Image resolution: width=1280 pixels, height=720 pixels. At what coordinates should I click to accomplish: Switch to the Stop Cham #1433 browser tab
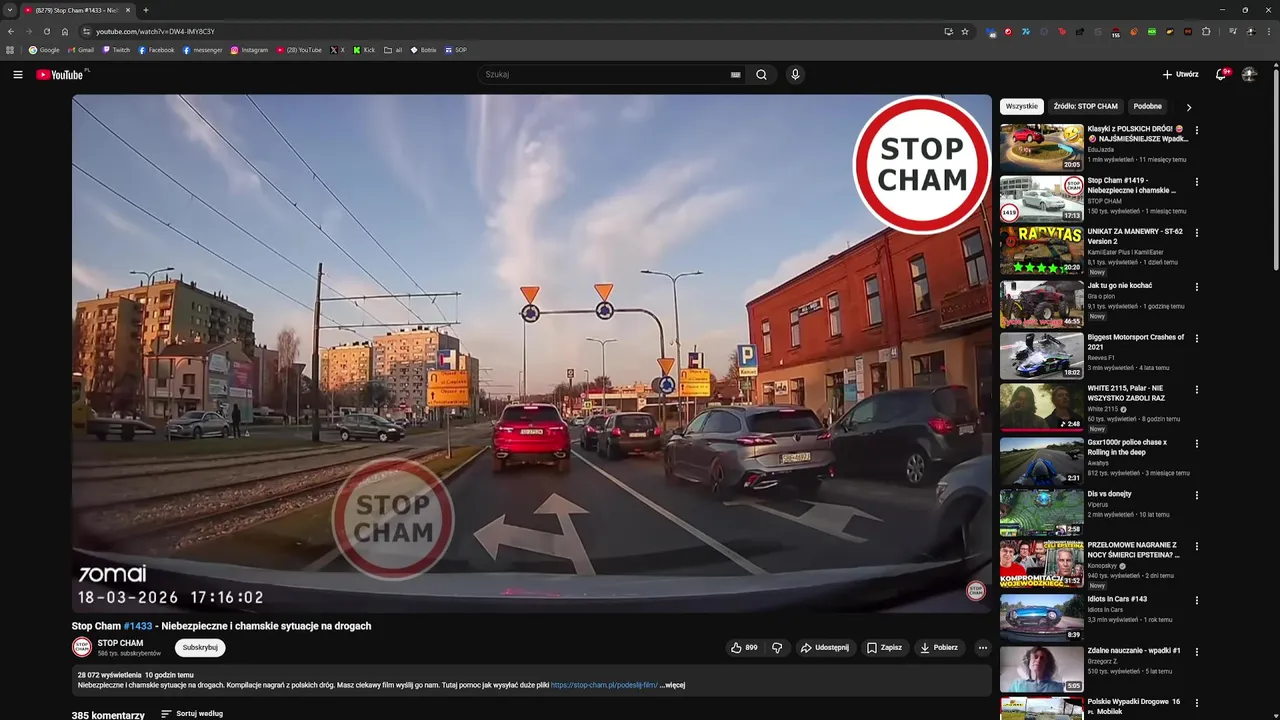tap(78, 10)
